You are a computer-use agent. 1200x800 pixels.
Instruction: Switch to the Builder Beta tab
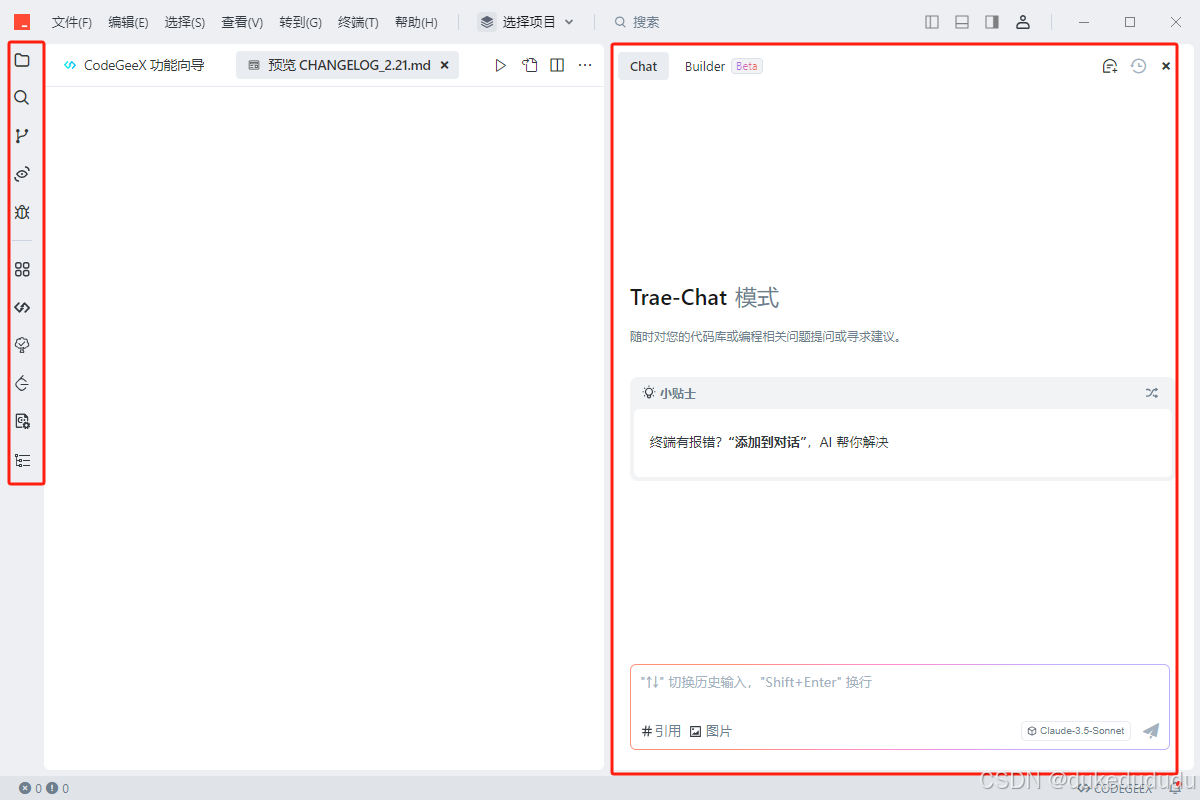click(723, 66)
